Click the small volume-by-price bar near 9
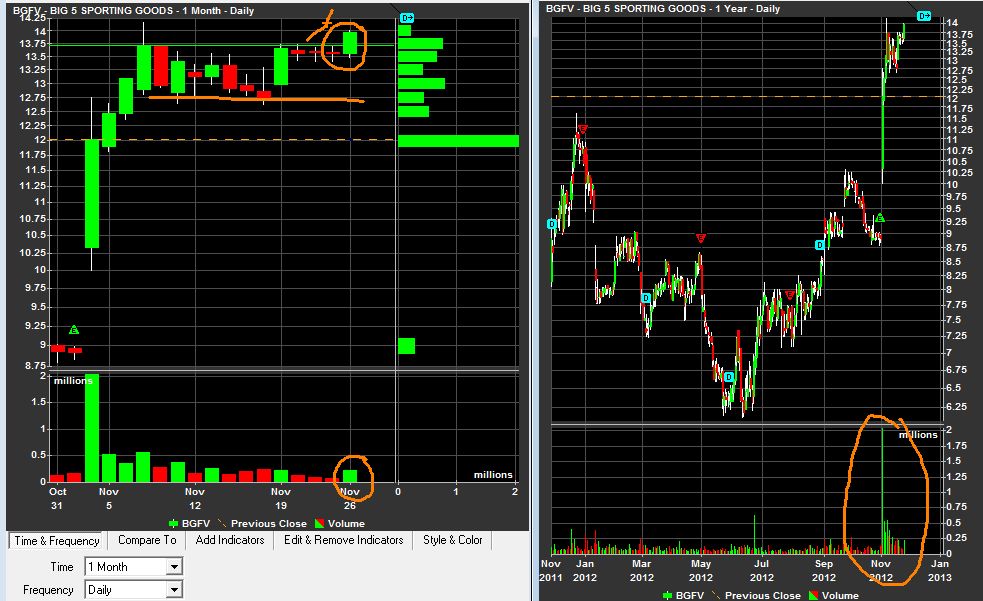The image size is (983, 601). point(406,346)
